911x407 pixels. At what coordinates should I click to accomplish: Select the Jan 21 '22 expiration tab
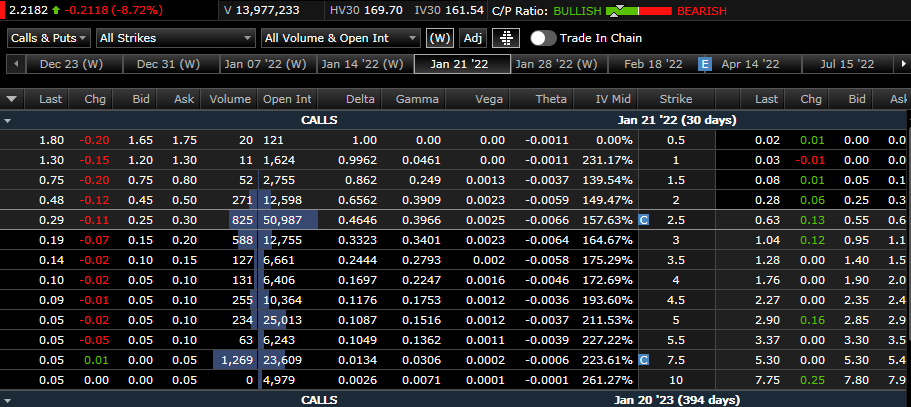point(462,64)
